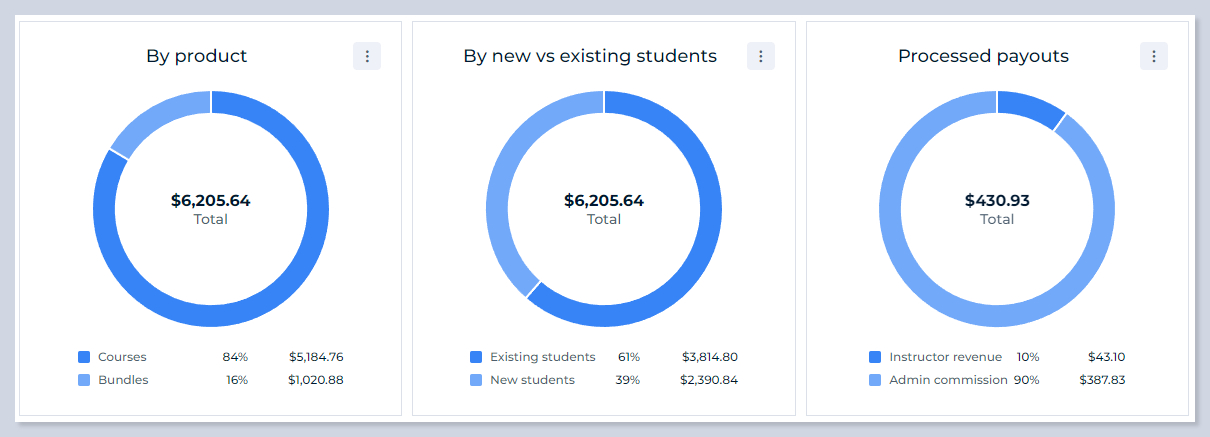The height and width of the screenshot is (437, 1210).
Task: Click the $6,205.64 total in By product chart
Action: pos(210,201)
